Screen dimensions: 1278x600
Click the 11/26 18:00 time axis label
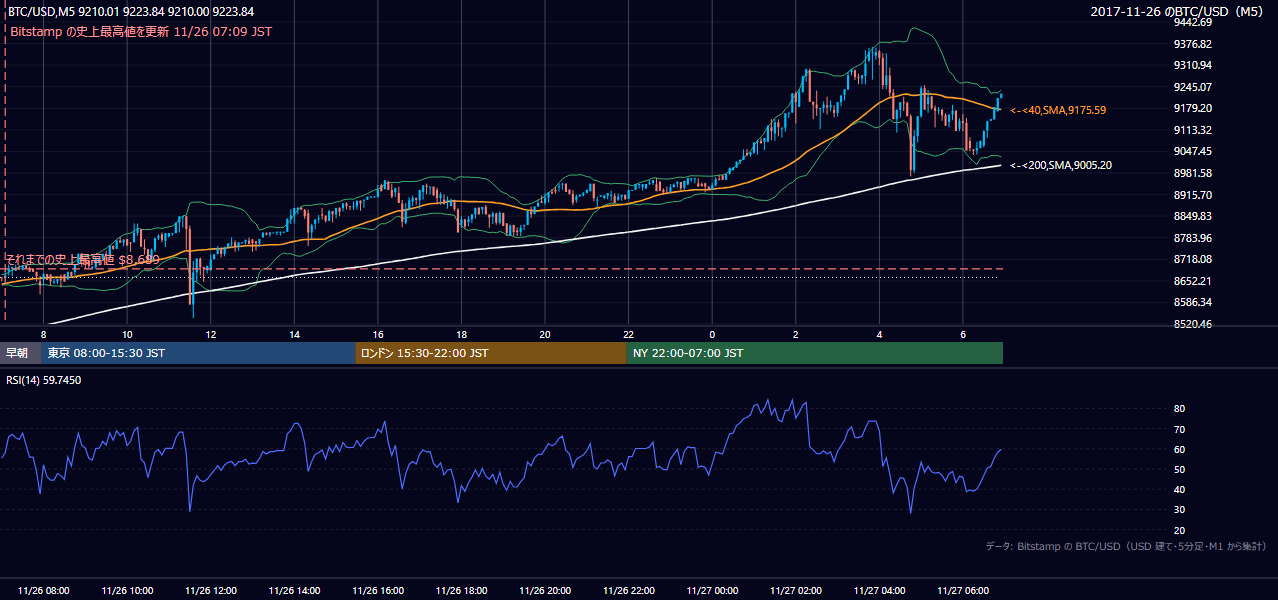[x=461, y=591]
